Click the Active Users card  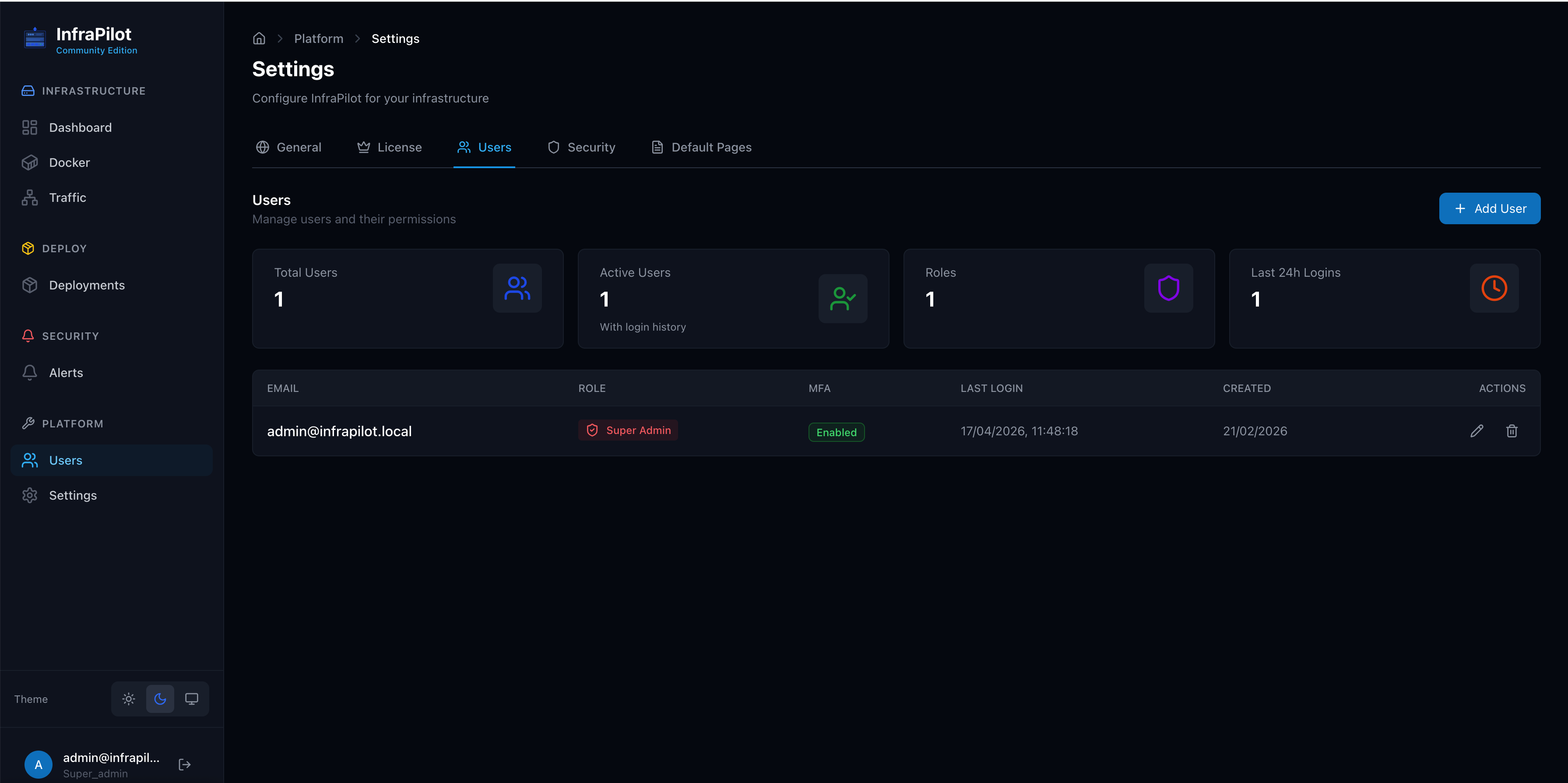[734, 298]
